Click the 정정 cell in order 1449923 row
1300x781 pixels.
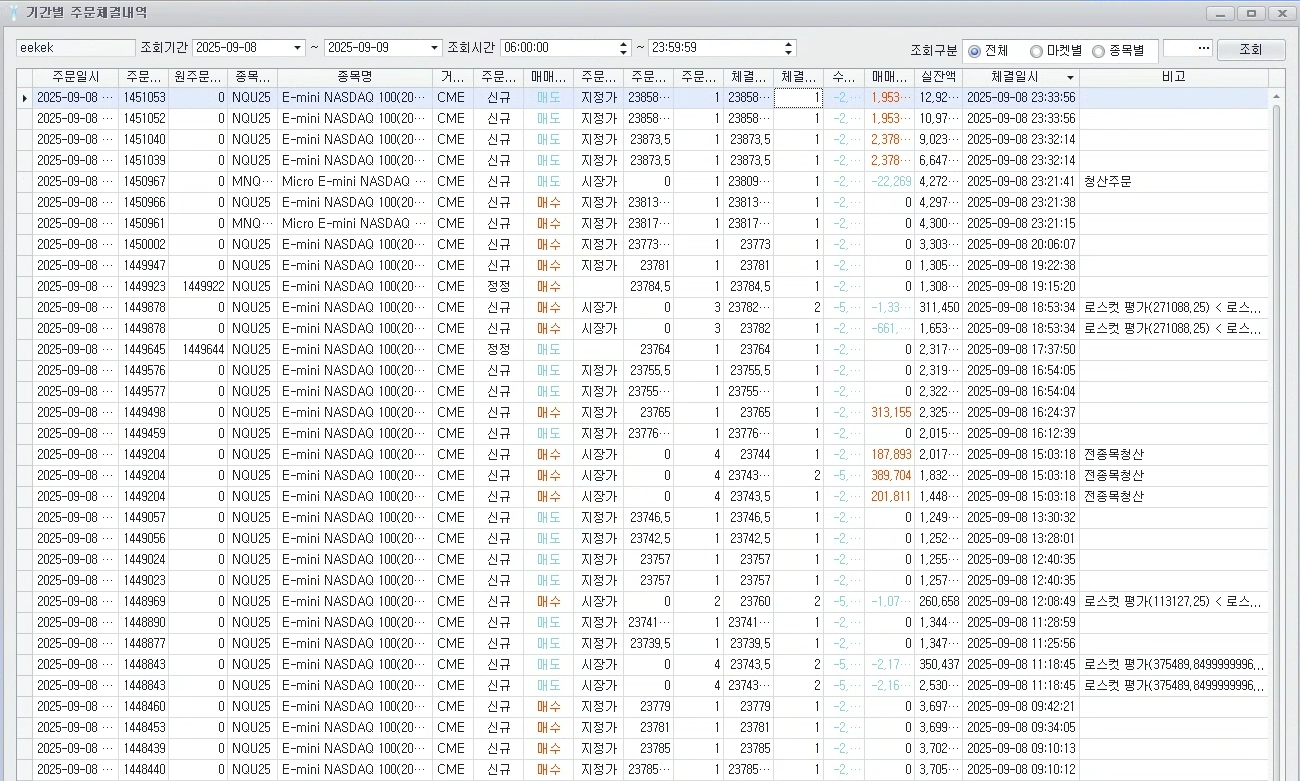498,287
